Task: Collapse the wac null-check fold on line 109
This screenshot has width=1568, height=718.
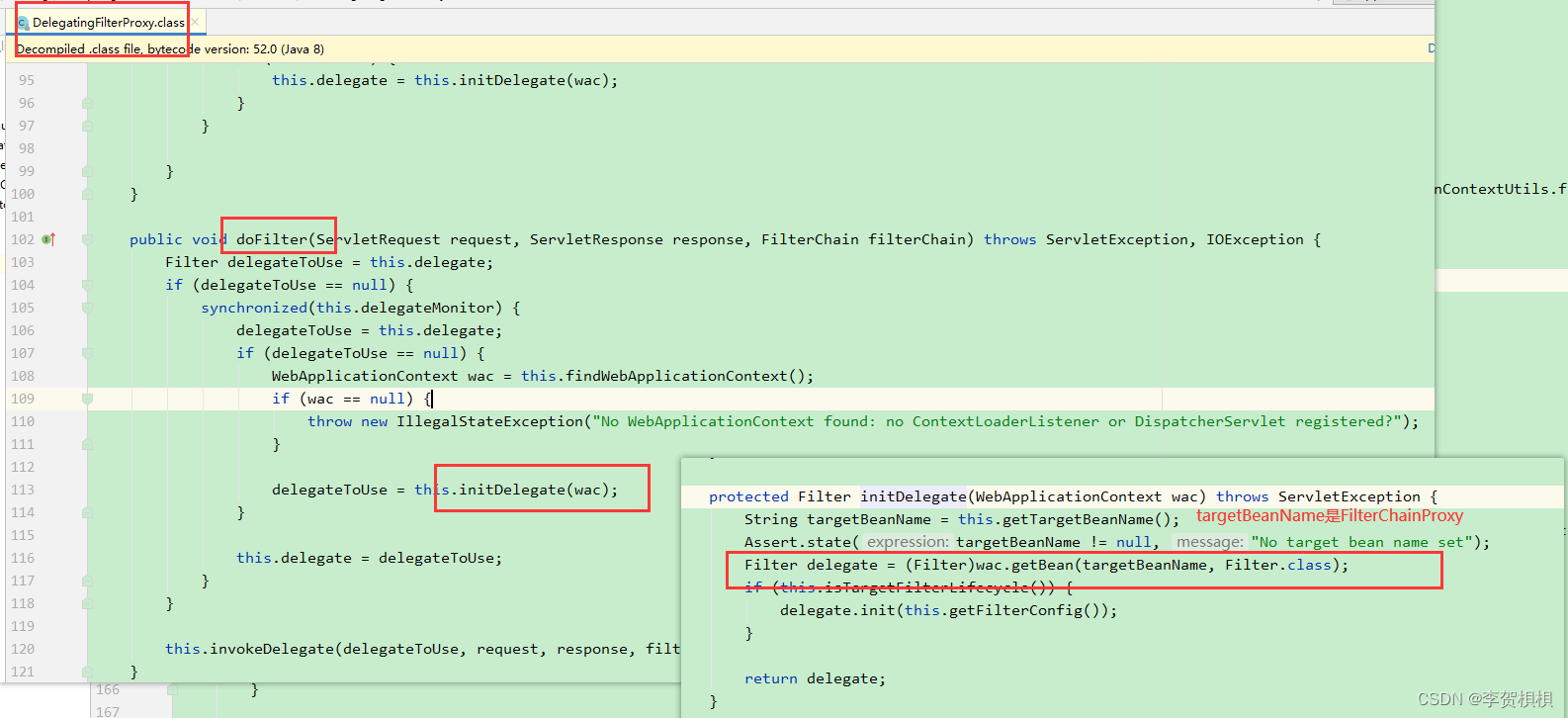Action: (x=87, y=399)
